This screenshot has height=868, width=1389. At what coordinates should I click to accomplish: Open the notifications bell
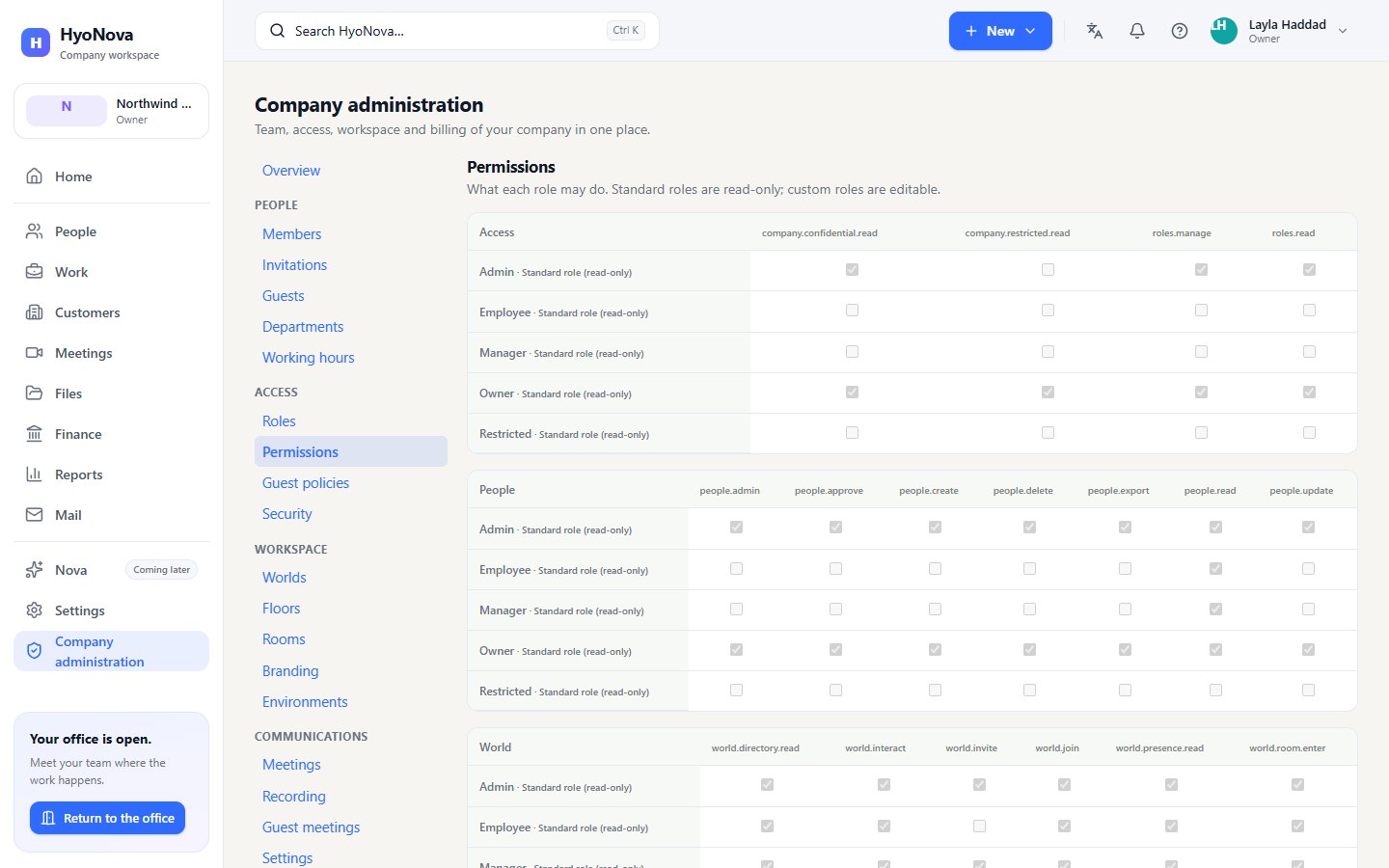[x=1137, y=31]
